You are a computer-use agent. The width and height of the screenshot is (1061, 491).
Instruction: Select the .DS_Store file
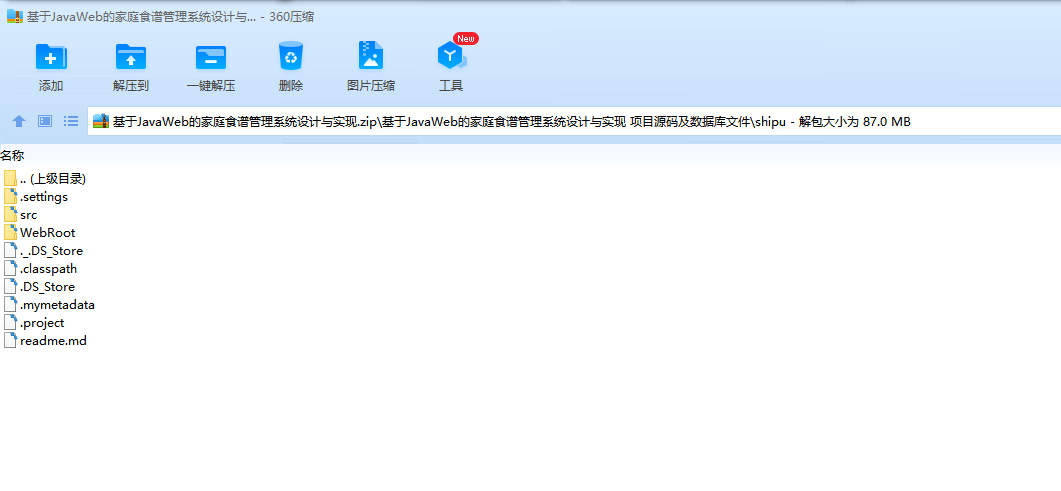(x=39, y=287)
